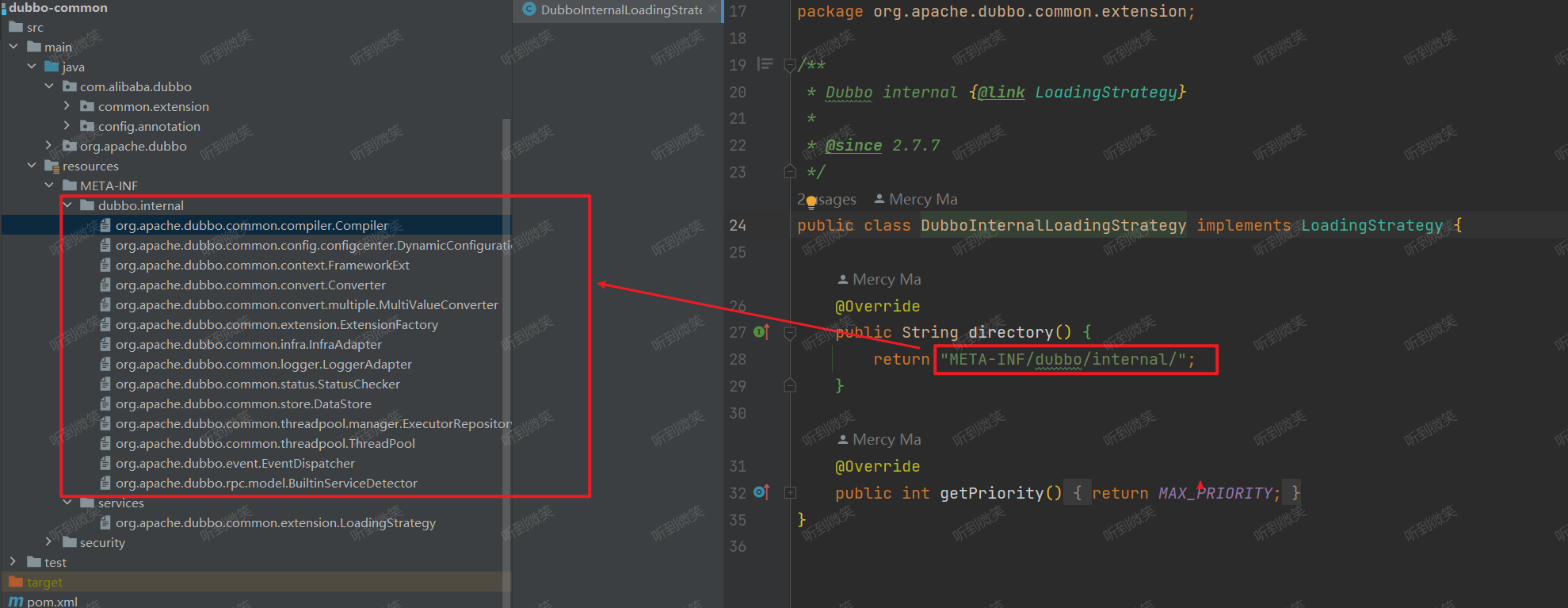Screen dimensions: 1568x608
Task: Click file icon of common.compiler.Compiler
Action: pyautogui.click(x=105, y=225)
